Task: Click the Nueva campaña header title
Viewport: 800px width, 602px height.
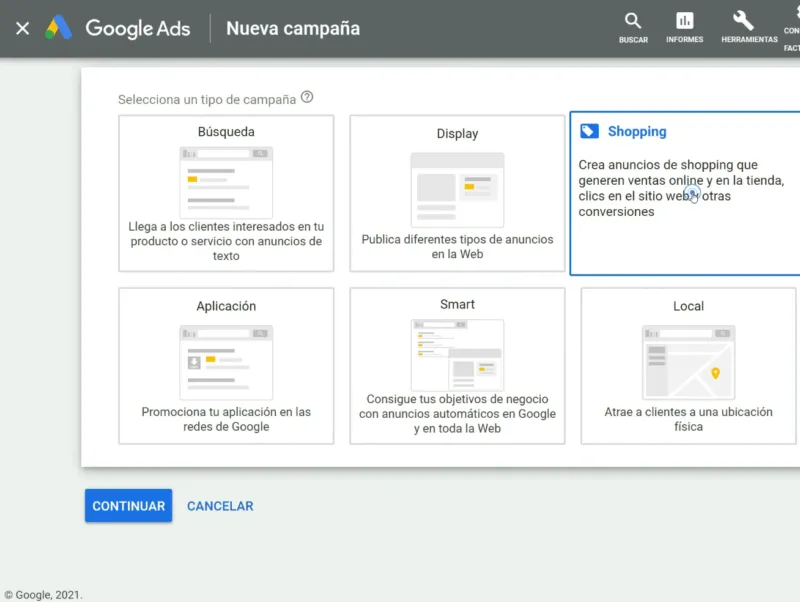Action: tap(293, 29)
